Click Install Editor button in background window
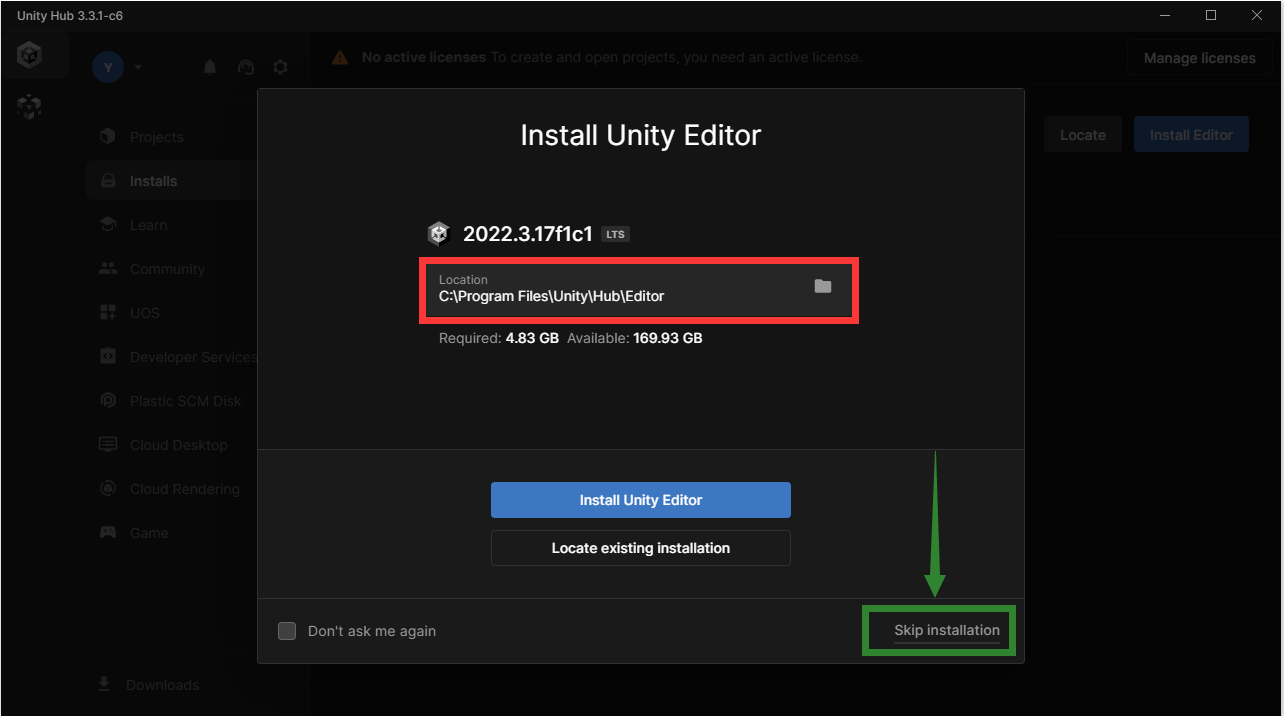This screenshot has height=716, width=1284. click(1191, 135)
